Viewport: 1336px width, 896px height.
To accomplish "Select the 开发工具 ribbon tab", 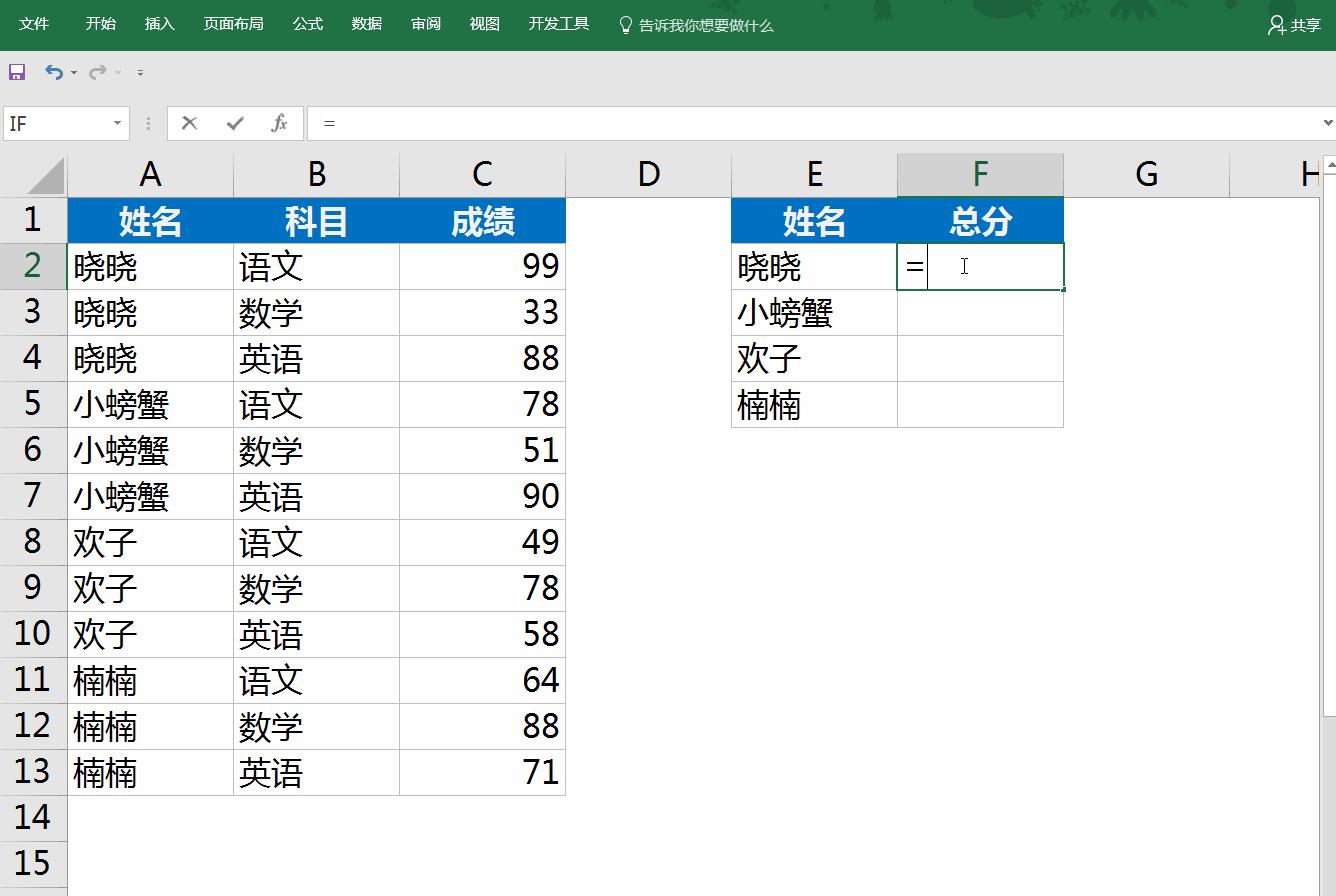I will (x=558, y=24).
